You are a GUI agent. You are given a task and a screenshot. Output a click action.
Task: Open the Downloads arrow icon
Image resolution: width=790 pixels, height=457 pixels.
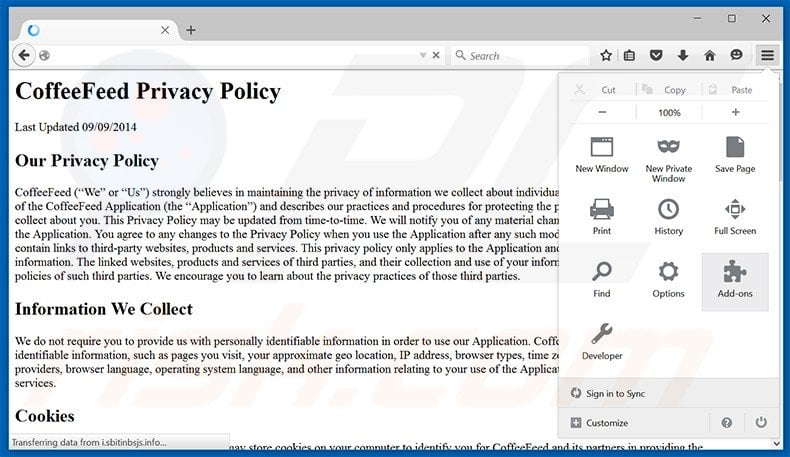[683, 55]
